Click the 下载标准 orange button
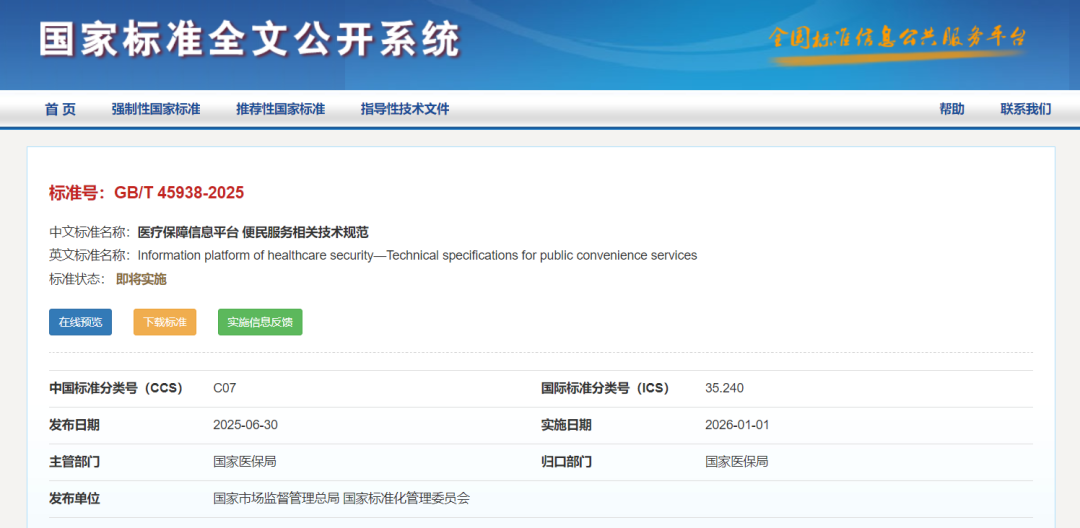This screenshot has width=1080, height=528. (x=165, y=322)
